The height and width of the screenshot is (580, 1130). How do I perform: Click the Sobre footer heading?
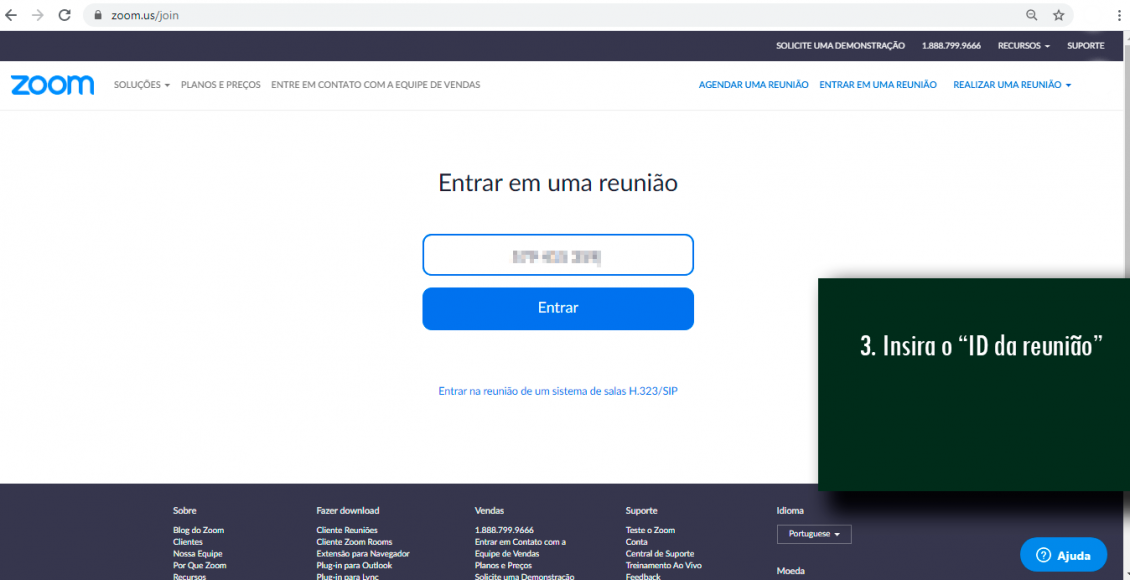coord(184,510)
